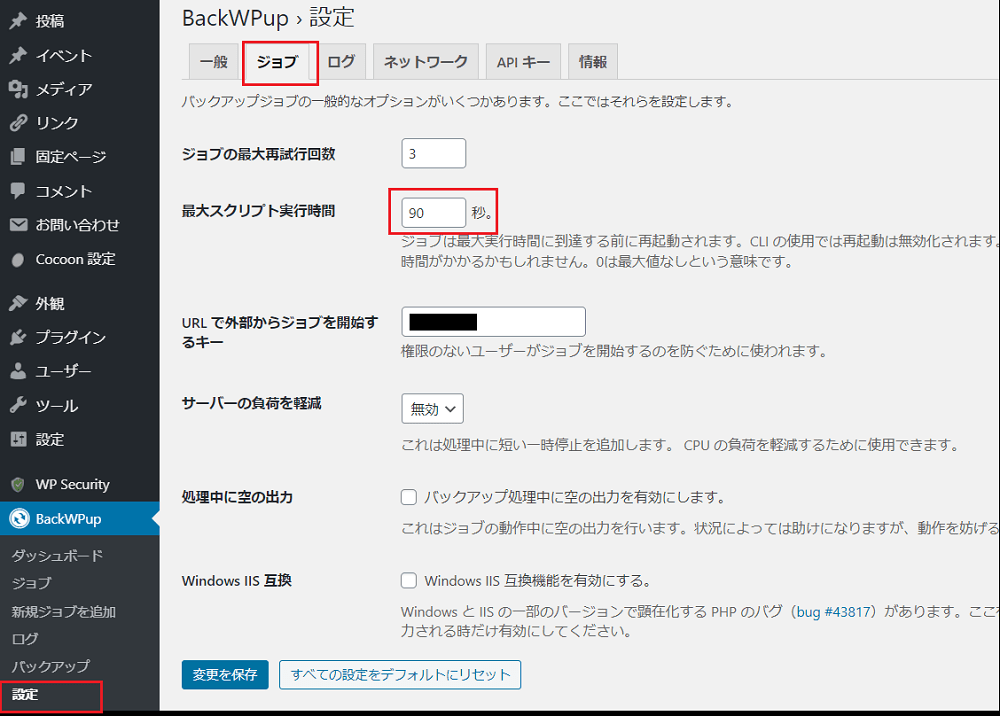Image resolution: width=1000 pixels, height=716 pixels.
Task: Switch to the ログ tab
Action: point(341,62)
